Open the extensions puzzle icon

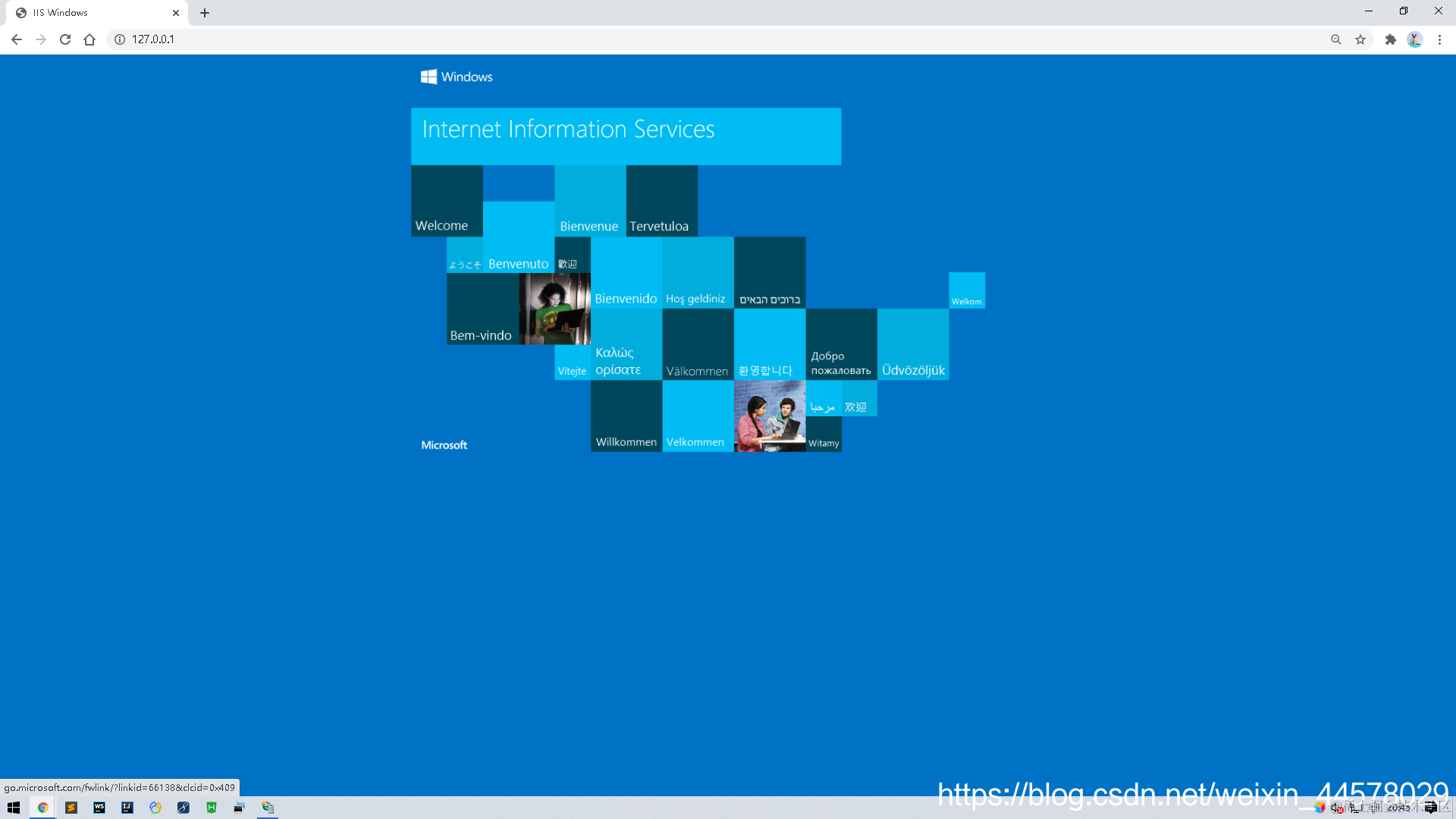pos(1390,39)
